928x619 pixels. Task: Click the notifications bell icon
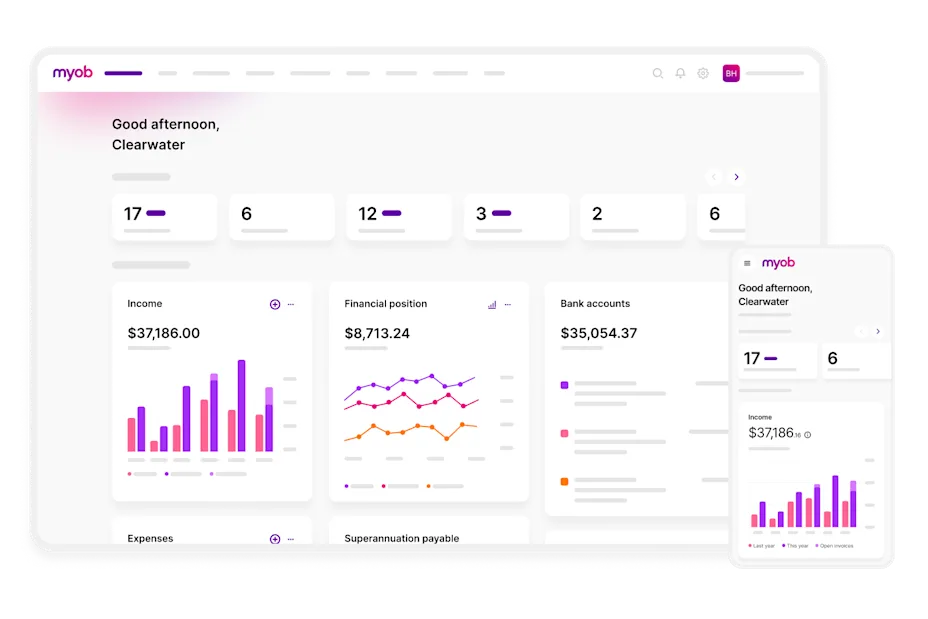pos(679,73)
